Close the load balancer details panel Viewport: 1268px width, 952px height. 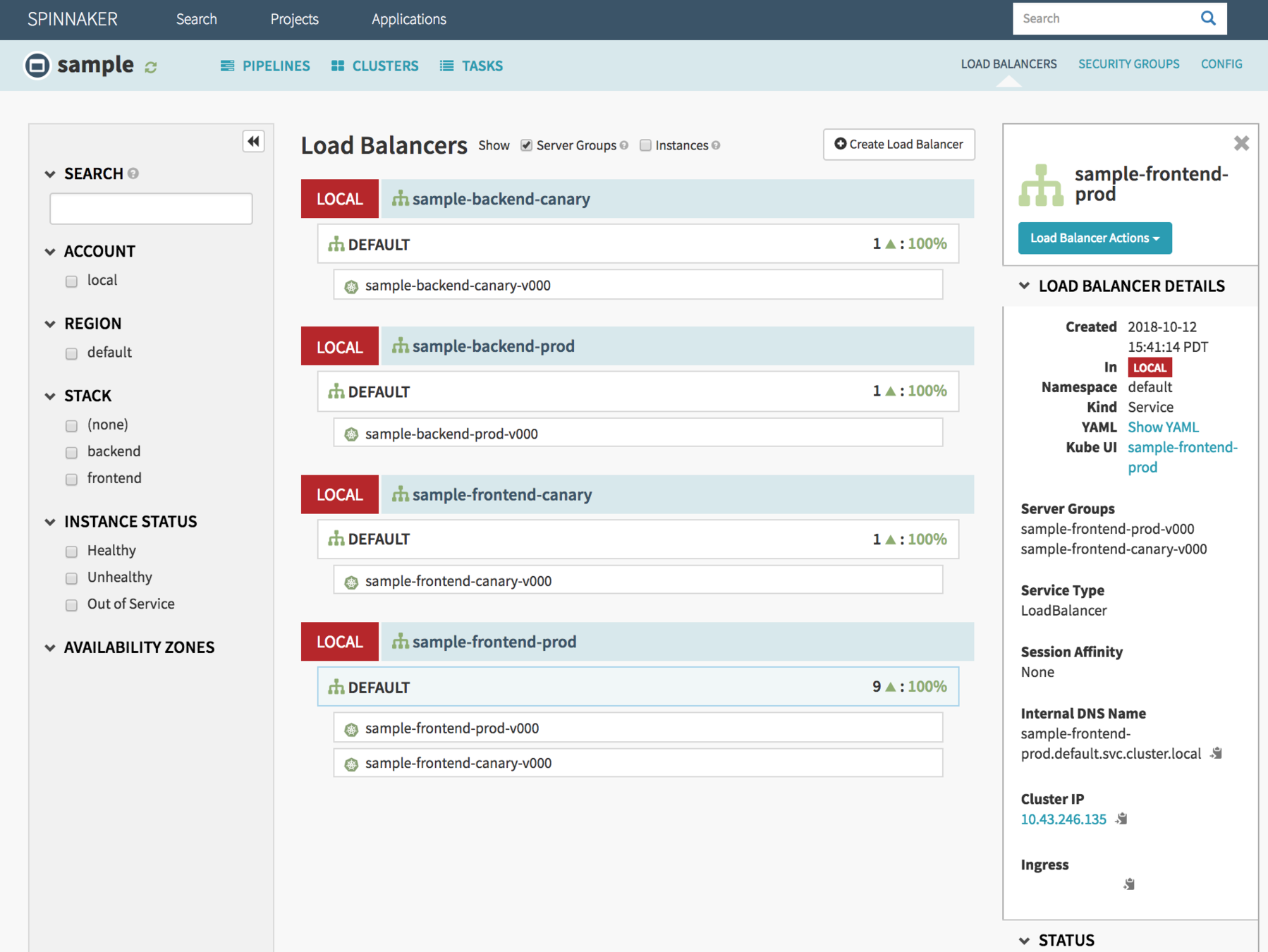(x=1241, y=143)
